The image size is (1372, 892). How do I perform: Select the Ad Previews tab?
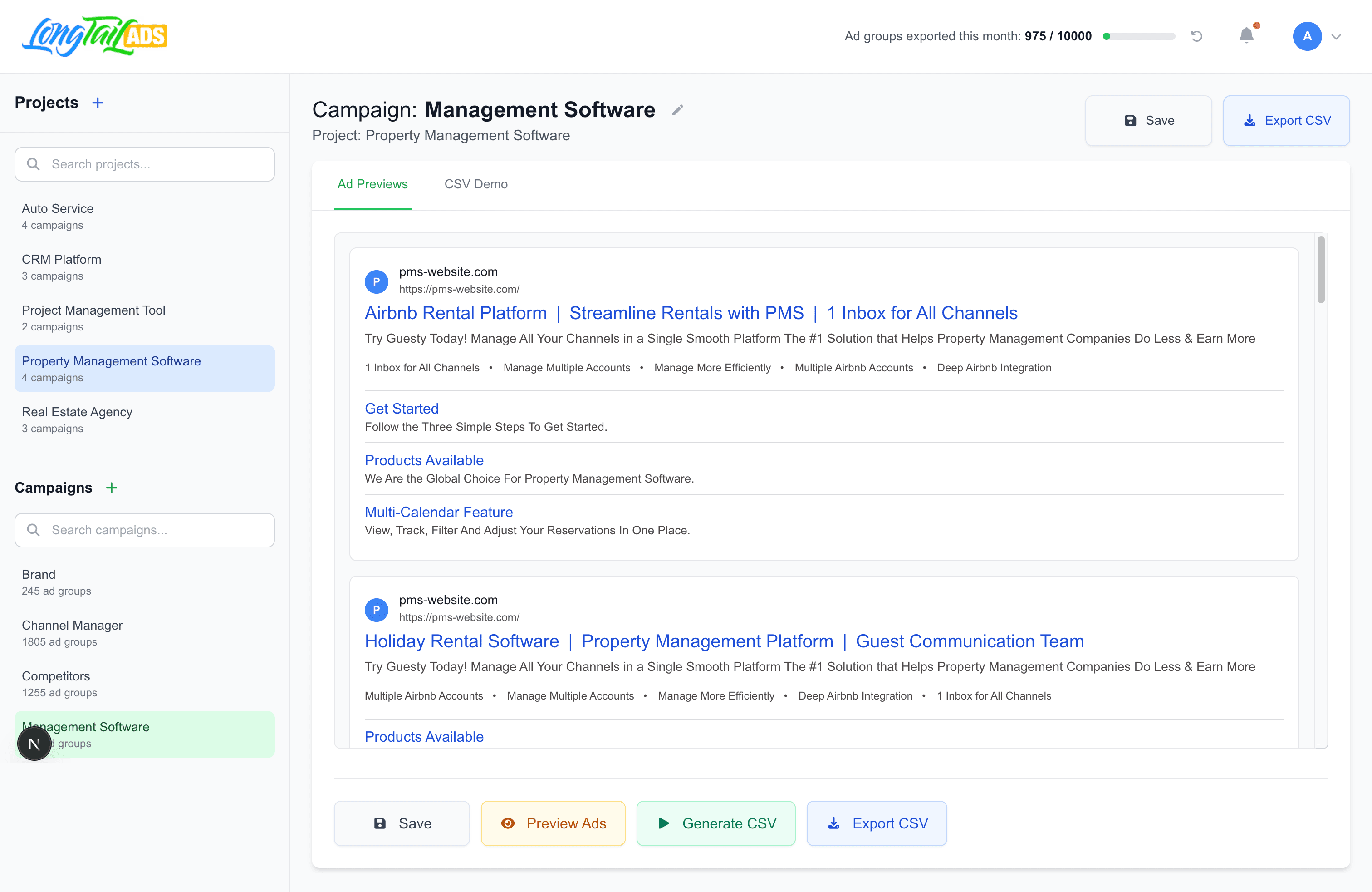click(x=372, y=184)
